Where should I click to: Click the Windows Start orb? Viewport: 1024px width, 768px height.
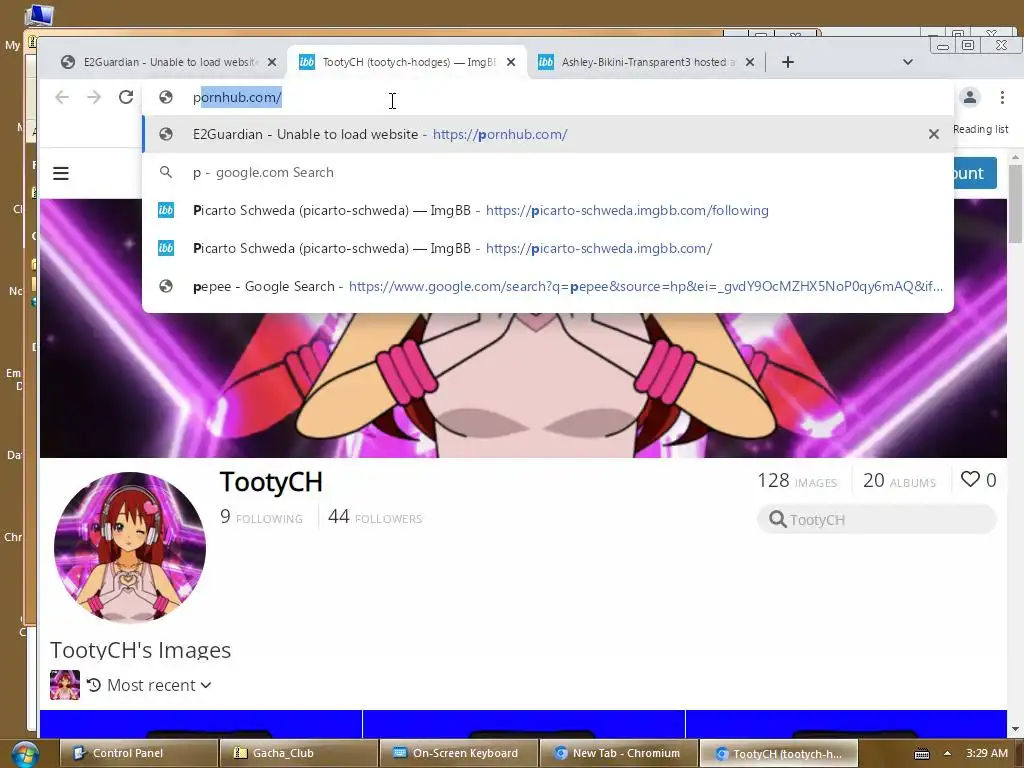24,753
